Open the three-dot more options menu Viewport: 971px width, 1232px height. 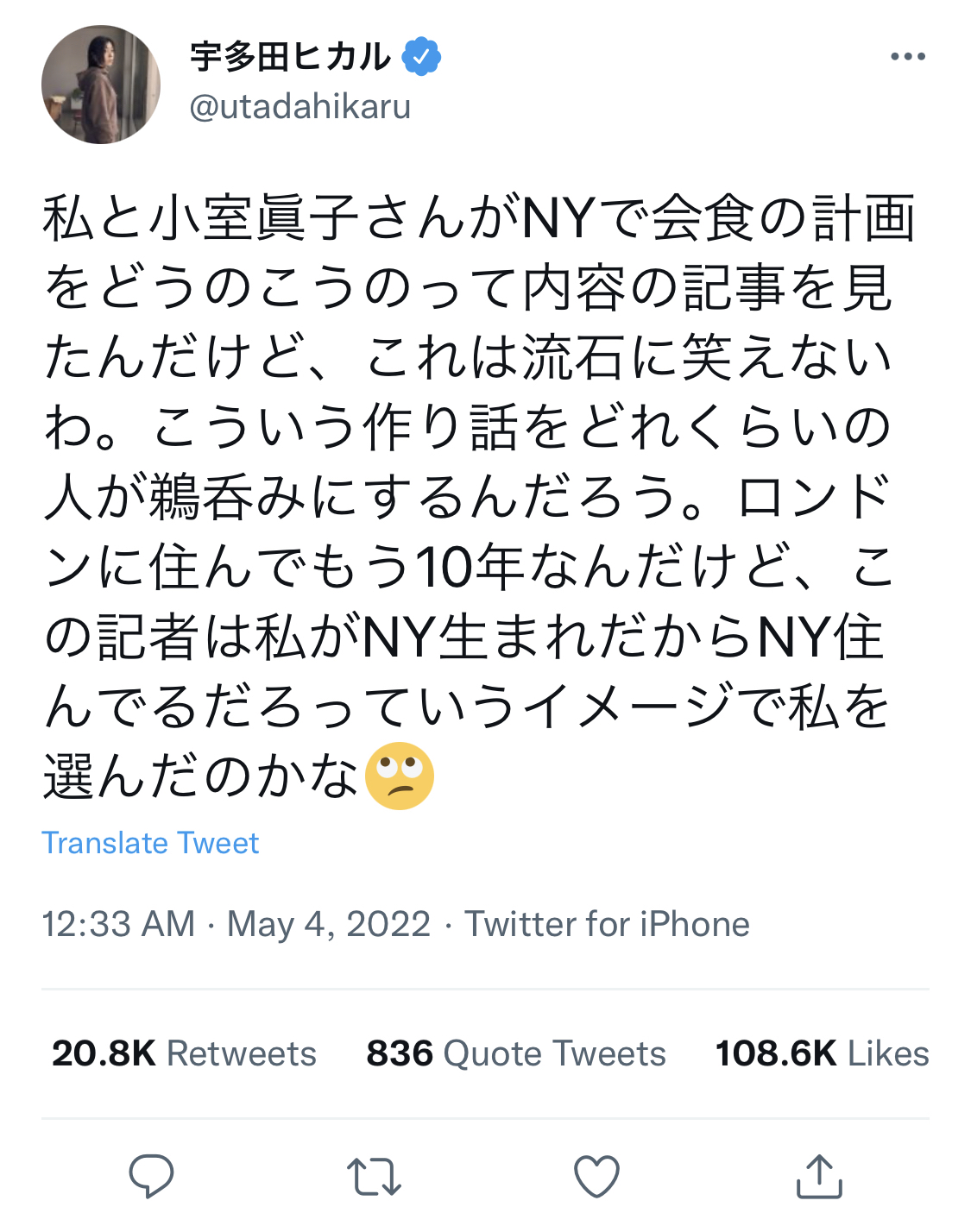coord(907,57)
